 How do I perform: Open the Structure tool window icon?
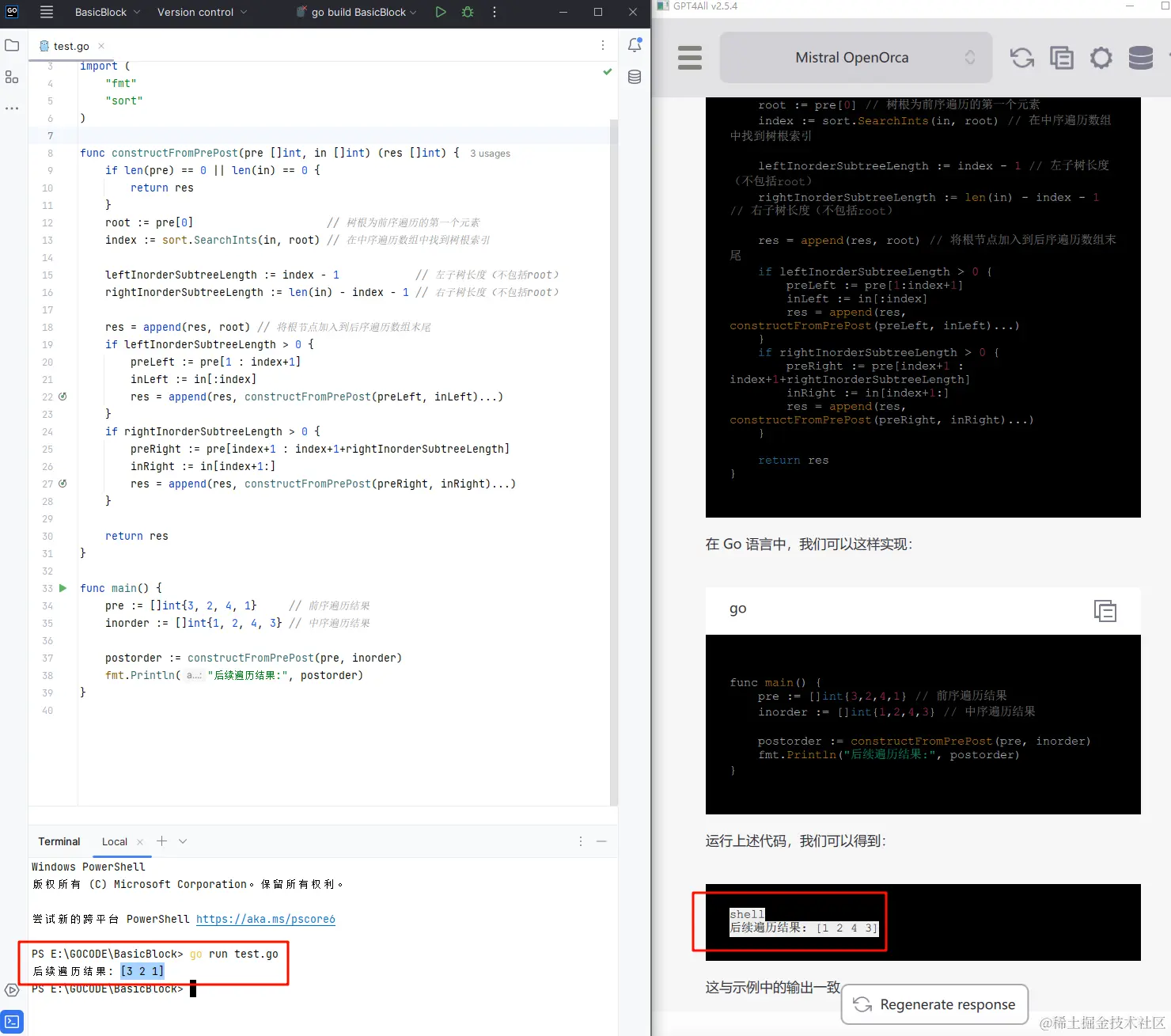pos(12,77)
